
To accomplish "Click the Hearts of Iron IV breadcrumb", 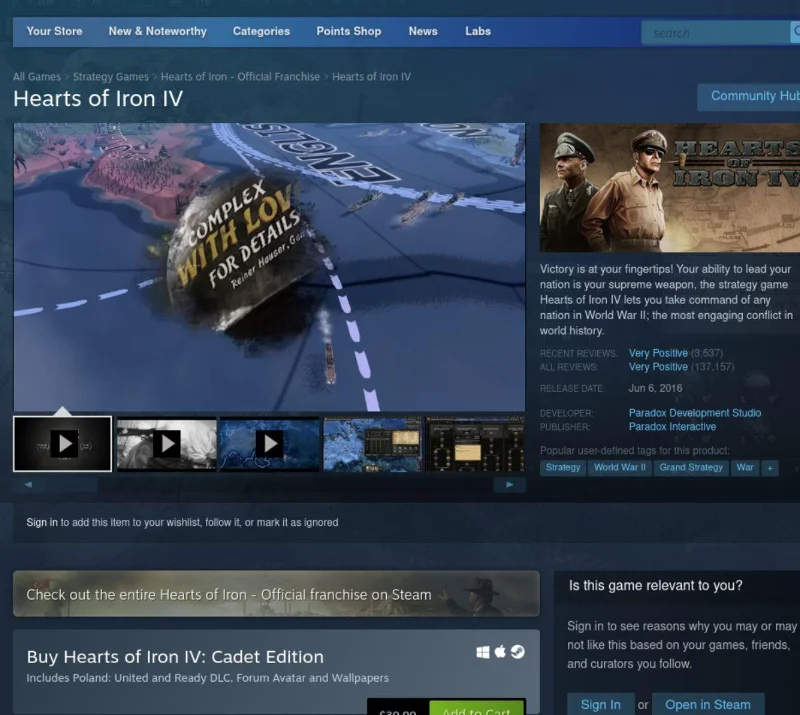I will pyautogui.click(x=371, y=77).
